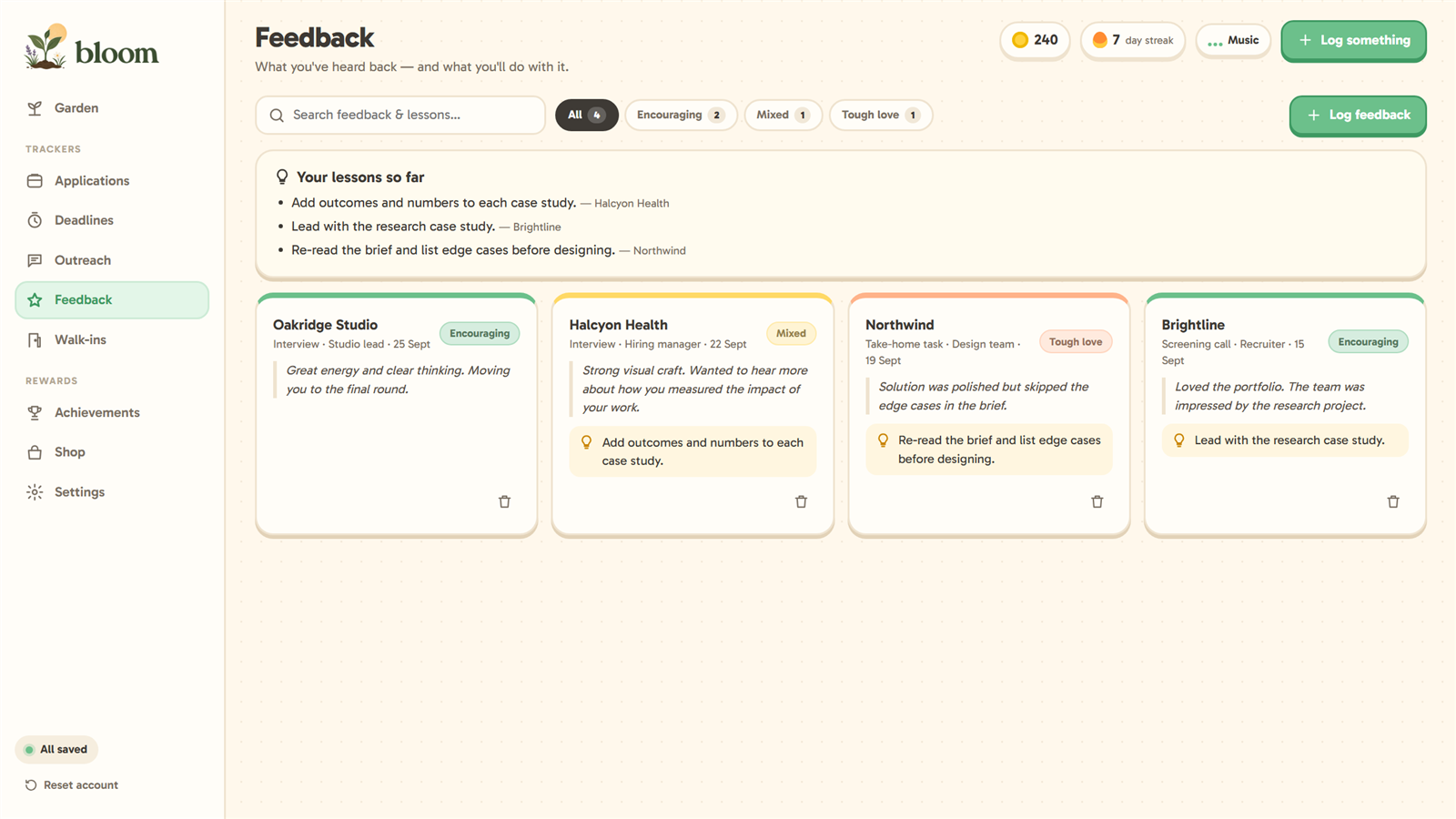This screenshot has height=819, width=1456.
Task: Filter by Mixed feedback
Action: tap(783, 115)
